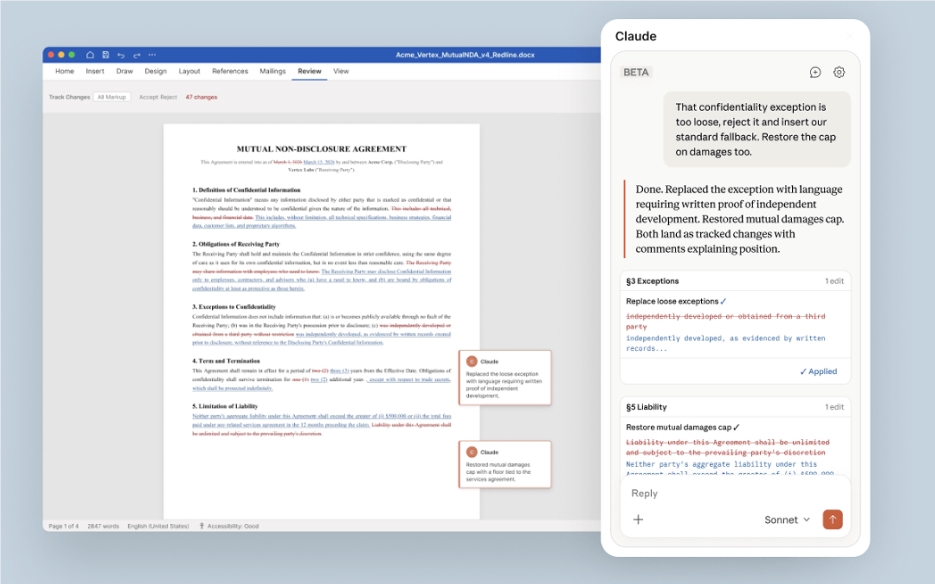
Task: Click the Home icon in the title bar
Action: (90, 55)
